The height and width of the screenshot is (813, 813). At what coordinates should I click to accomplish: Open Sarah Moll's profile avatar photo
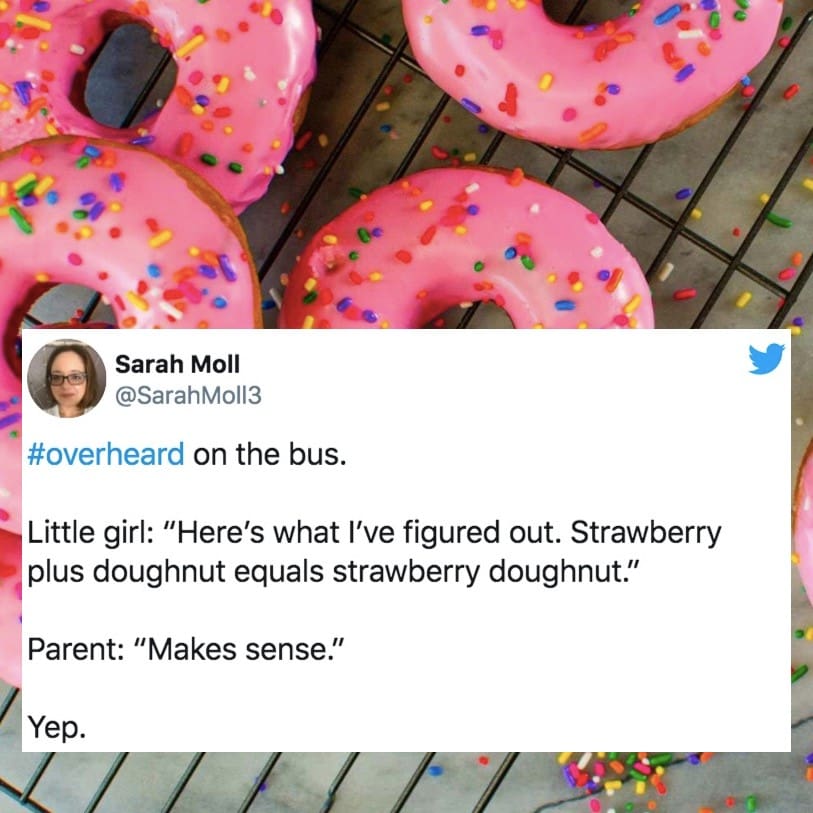point(66,379)
